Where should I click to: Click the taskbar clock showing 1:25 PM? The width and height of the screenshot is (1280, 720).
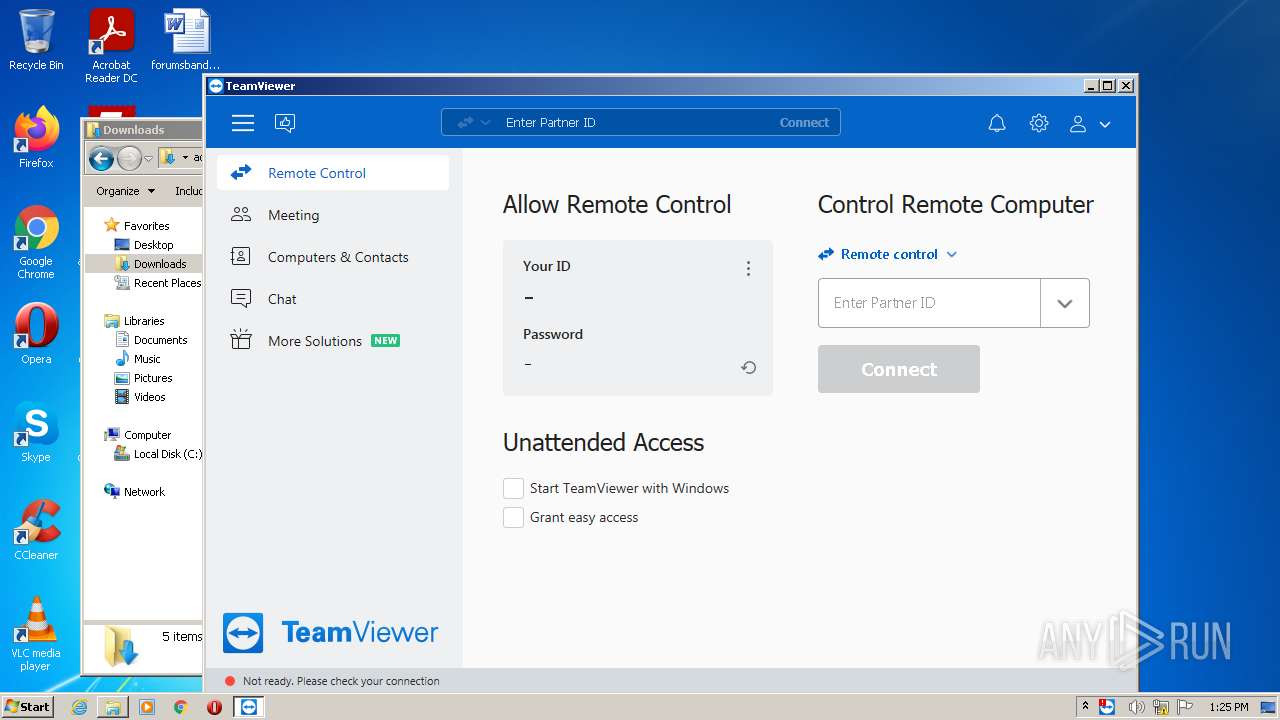point(1229,707)
